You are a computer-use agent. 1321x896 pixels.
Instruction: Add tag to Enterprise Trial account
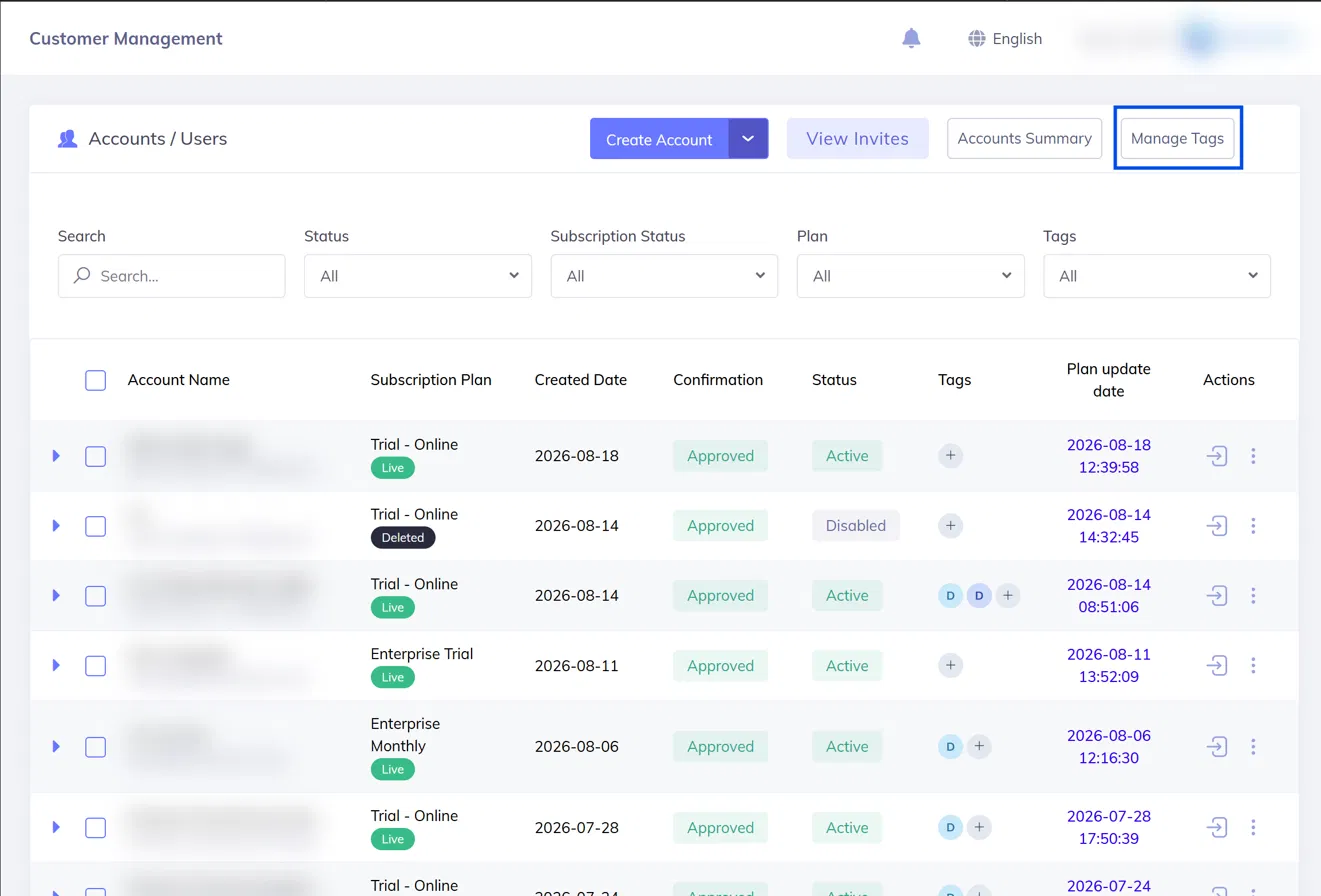(x=950, y=665)
